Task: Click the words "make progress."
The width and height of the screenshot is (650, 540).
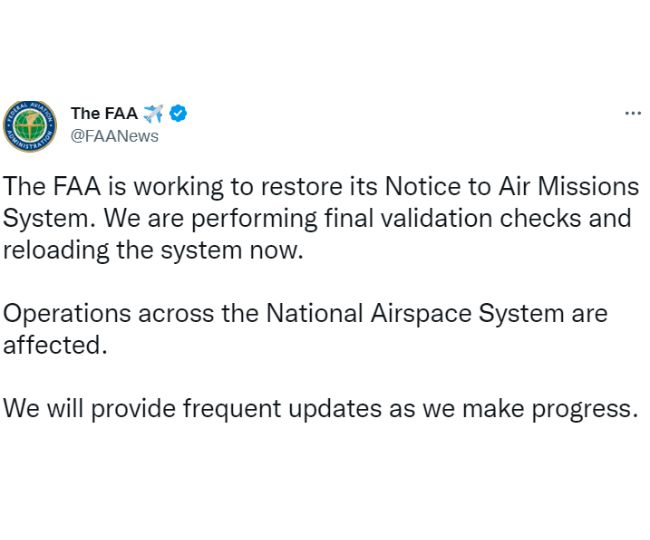Action: point(550,409)
